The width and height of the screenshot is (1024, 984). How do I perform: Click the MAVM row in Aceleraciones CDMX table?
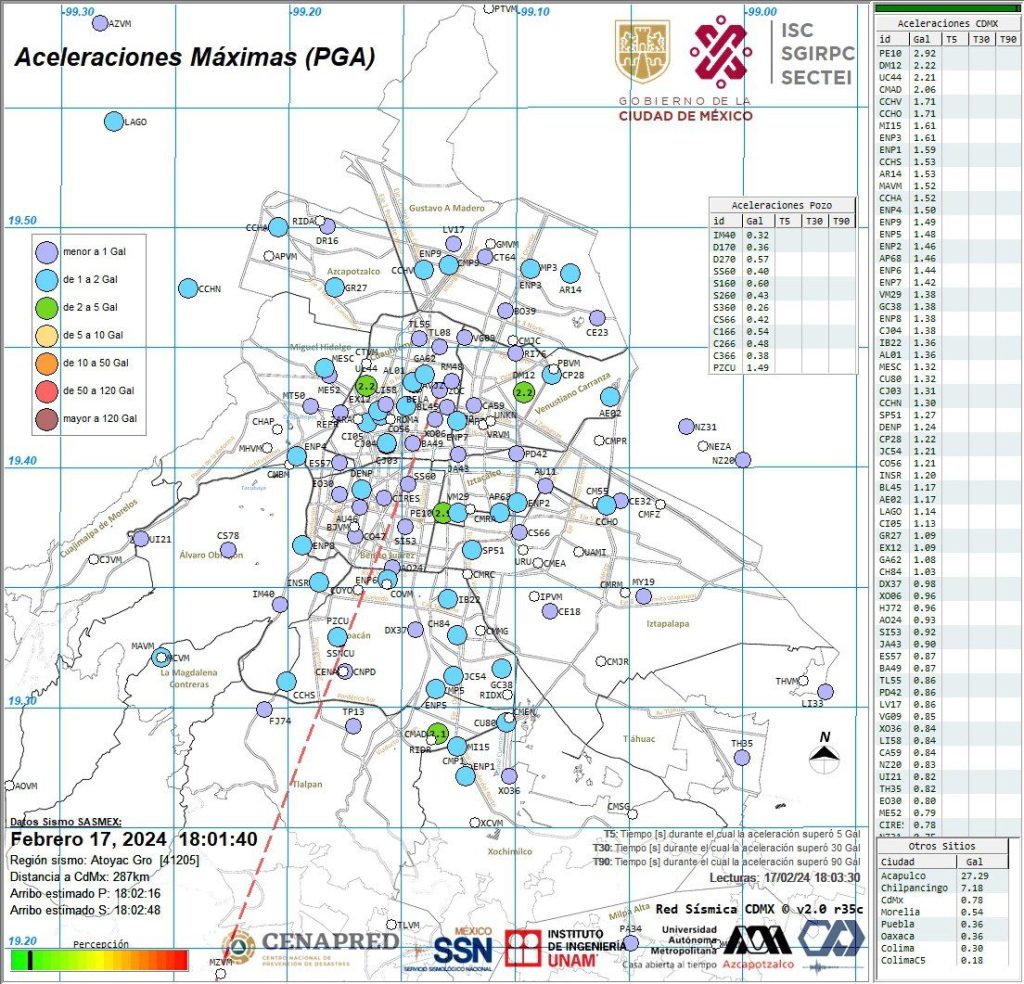[x=946, y=186]
